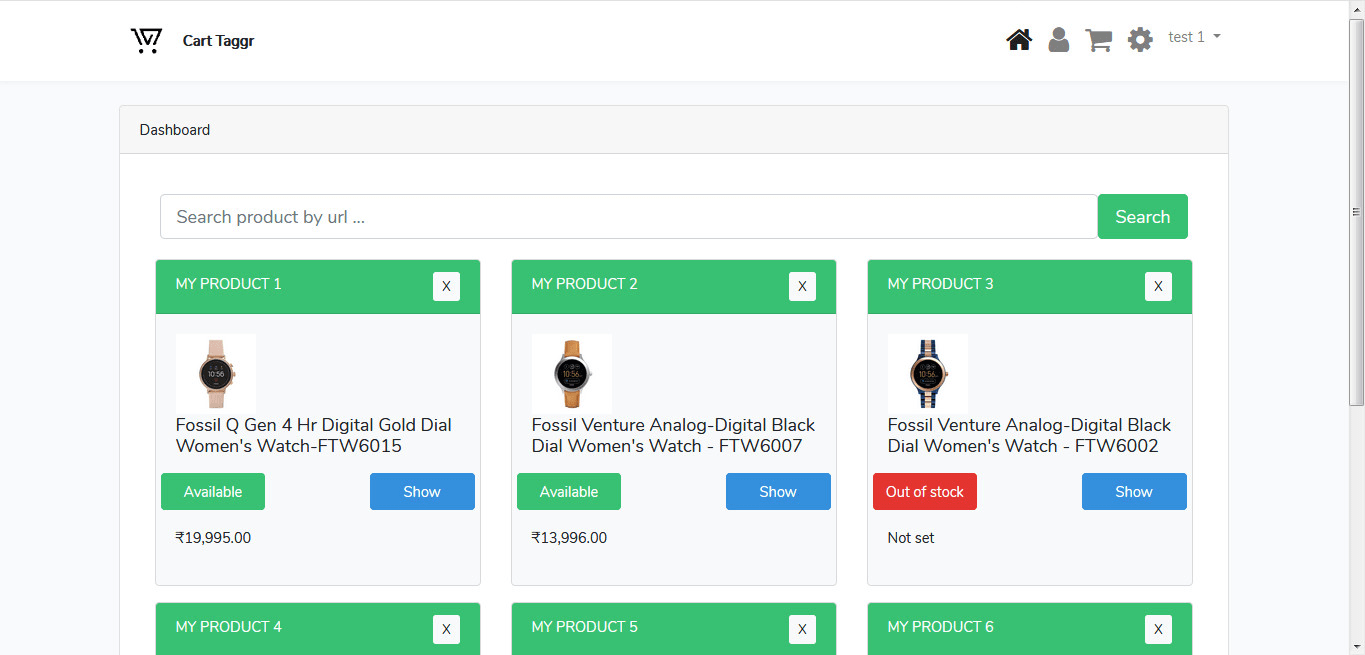Click the home icon in the navbar
Screen dimensions: 1365x655
pos(1018,39)
